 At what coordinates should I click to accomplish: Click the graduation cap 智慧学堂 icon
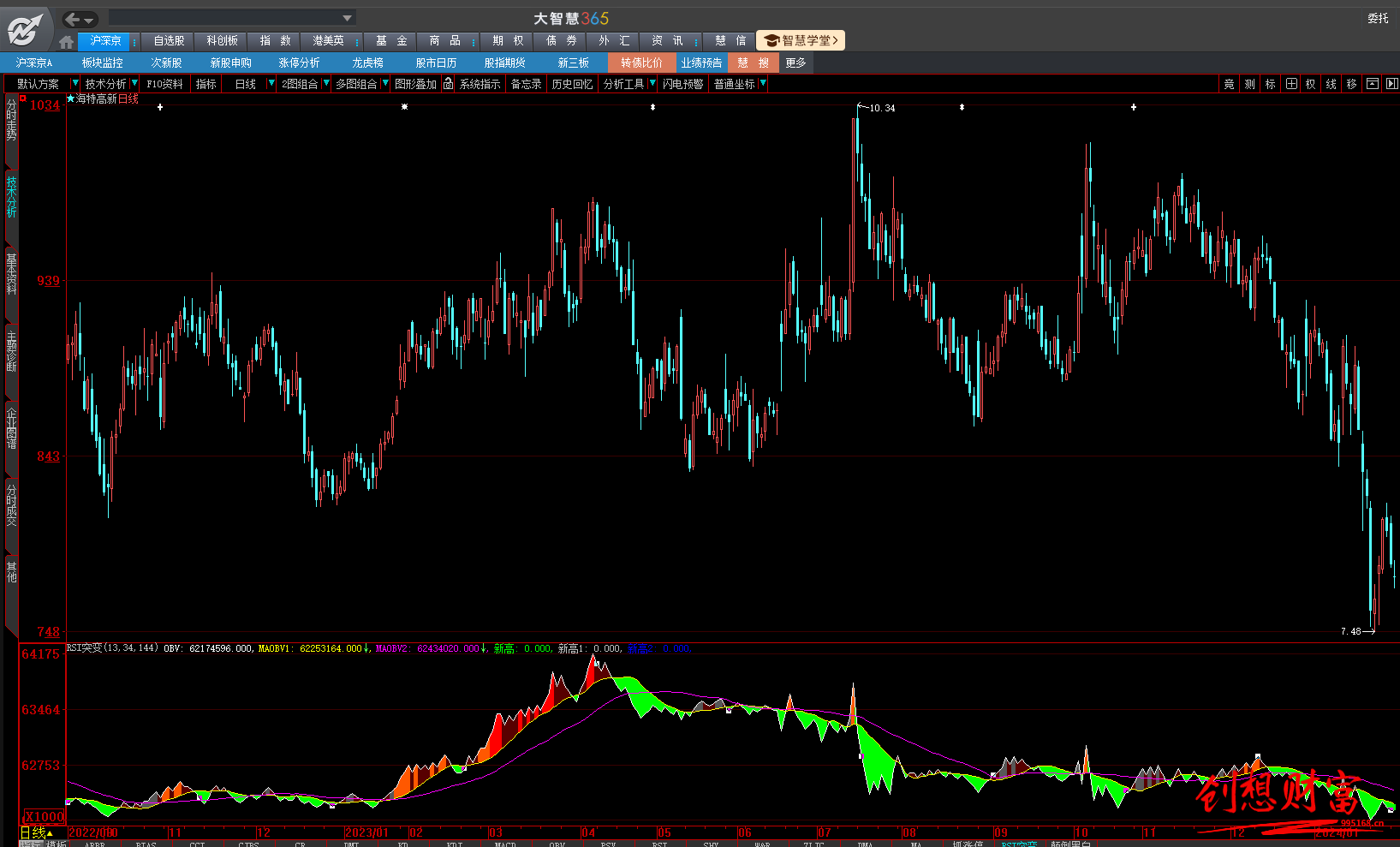[x=771, y=41]
